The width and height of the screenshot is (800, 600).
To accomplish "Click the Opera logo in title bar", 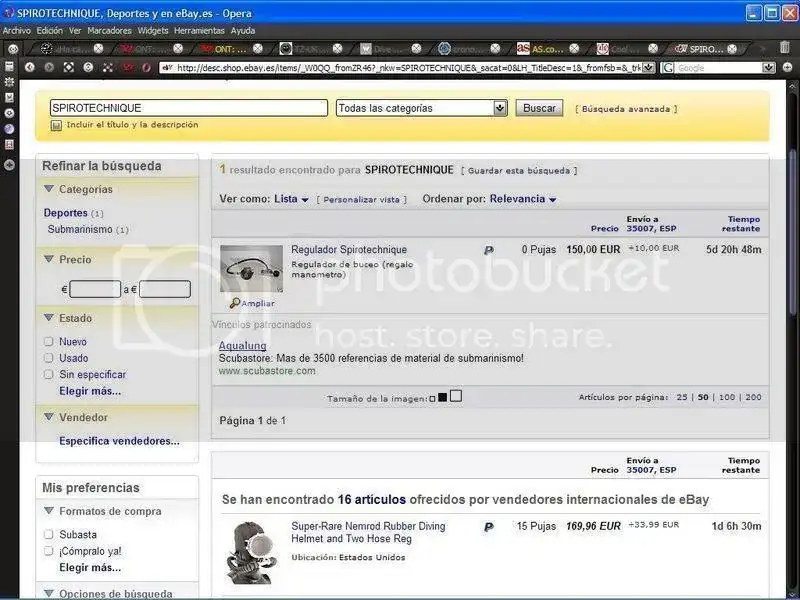I will click(x=8, y=13).
